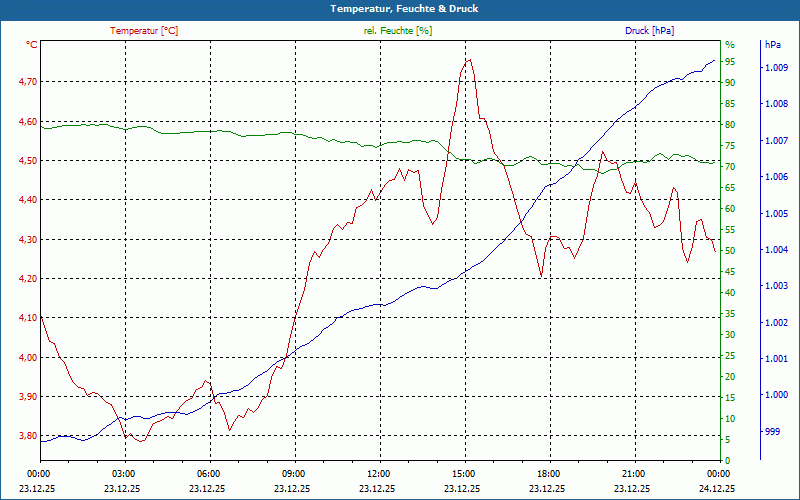Click the 80 humidity axis value

point(730,124)
